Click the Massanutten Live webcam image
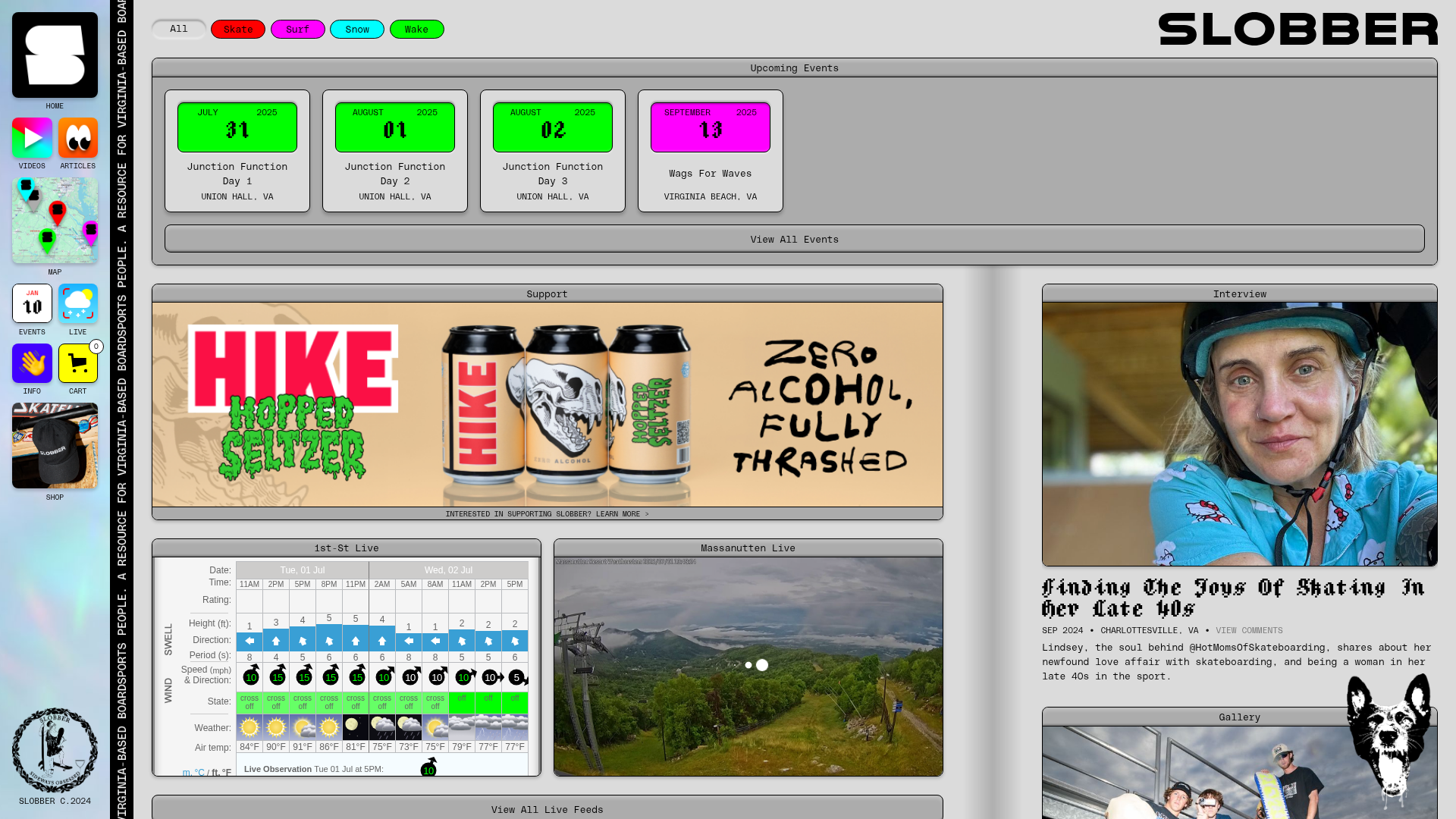The height and width of the screenshot is (819, 1456). click(x=748, y=667)
